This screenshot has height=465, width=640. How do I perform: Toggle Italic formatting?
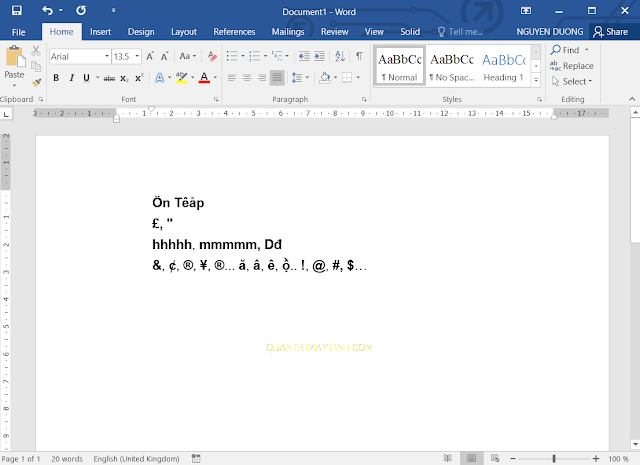click(71, 78)
